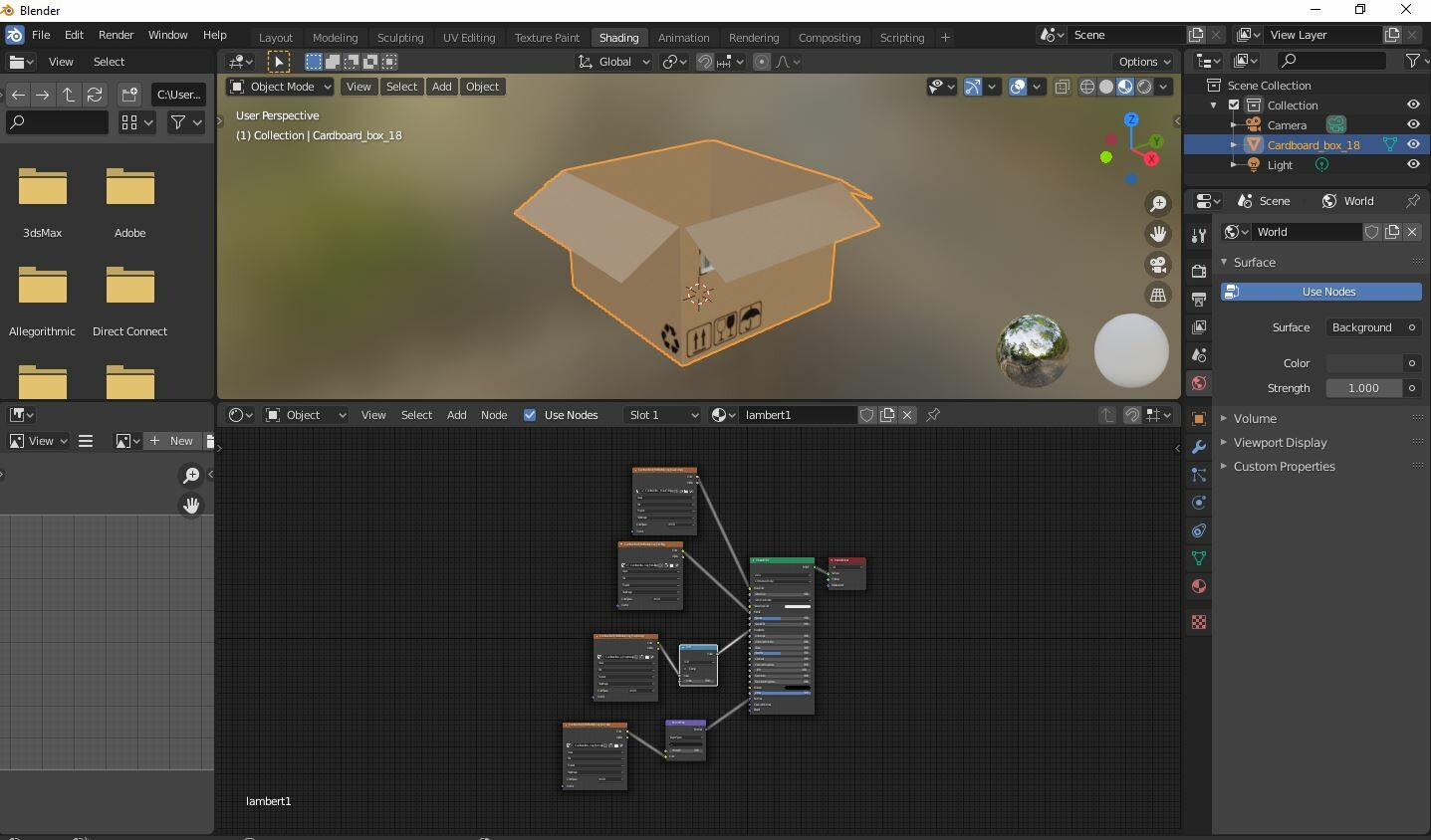Switch to the Compositing workspace tab
Viewport: 1431px width, 840px height.
pos(830,37)
